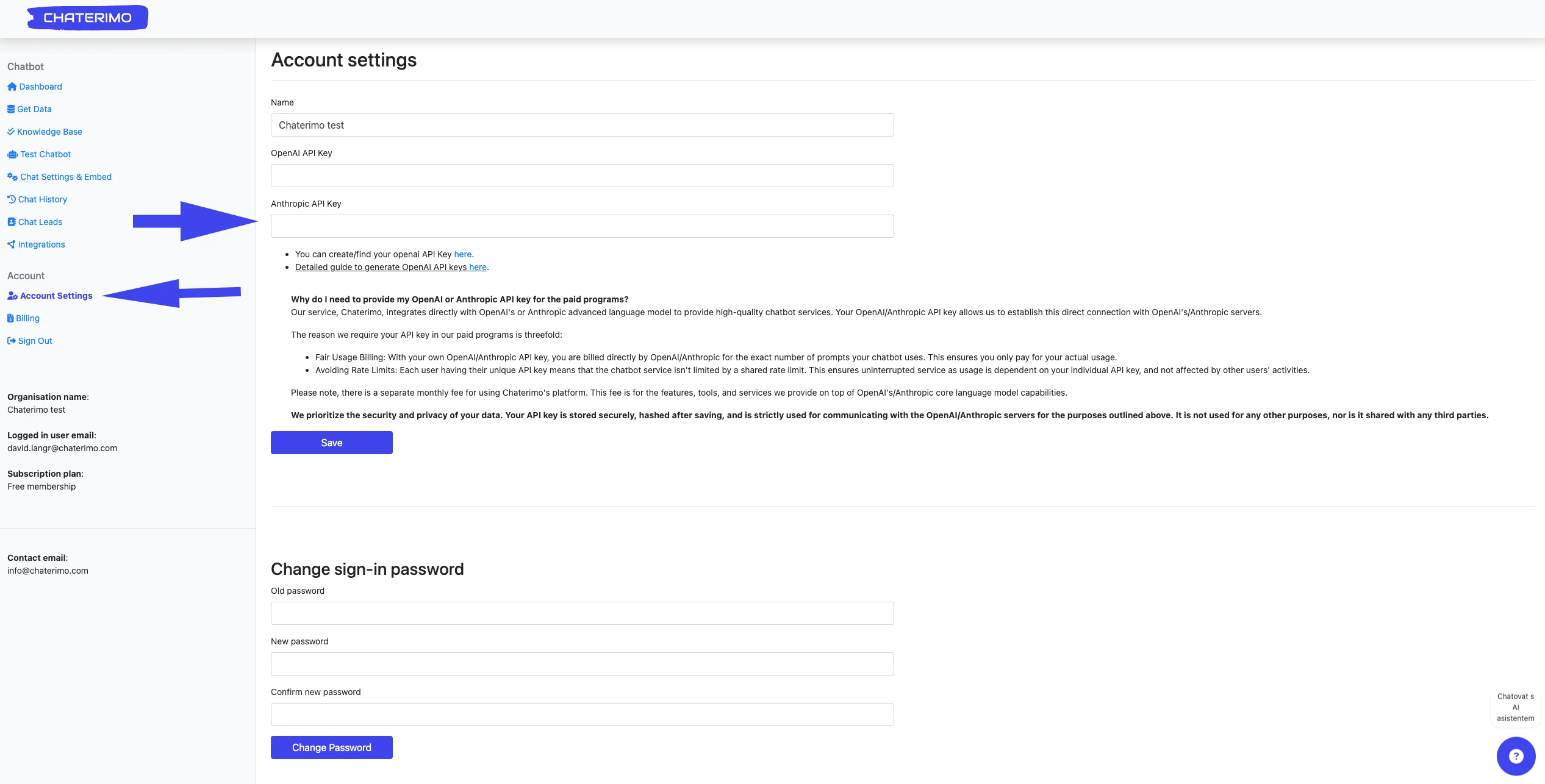Select Sign Out in the sidebar
1545x784 pixels.
tap(35, 341)
